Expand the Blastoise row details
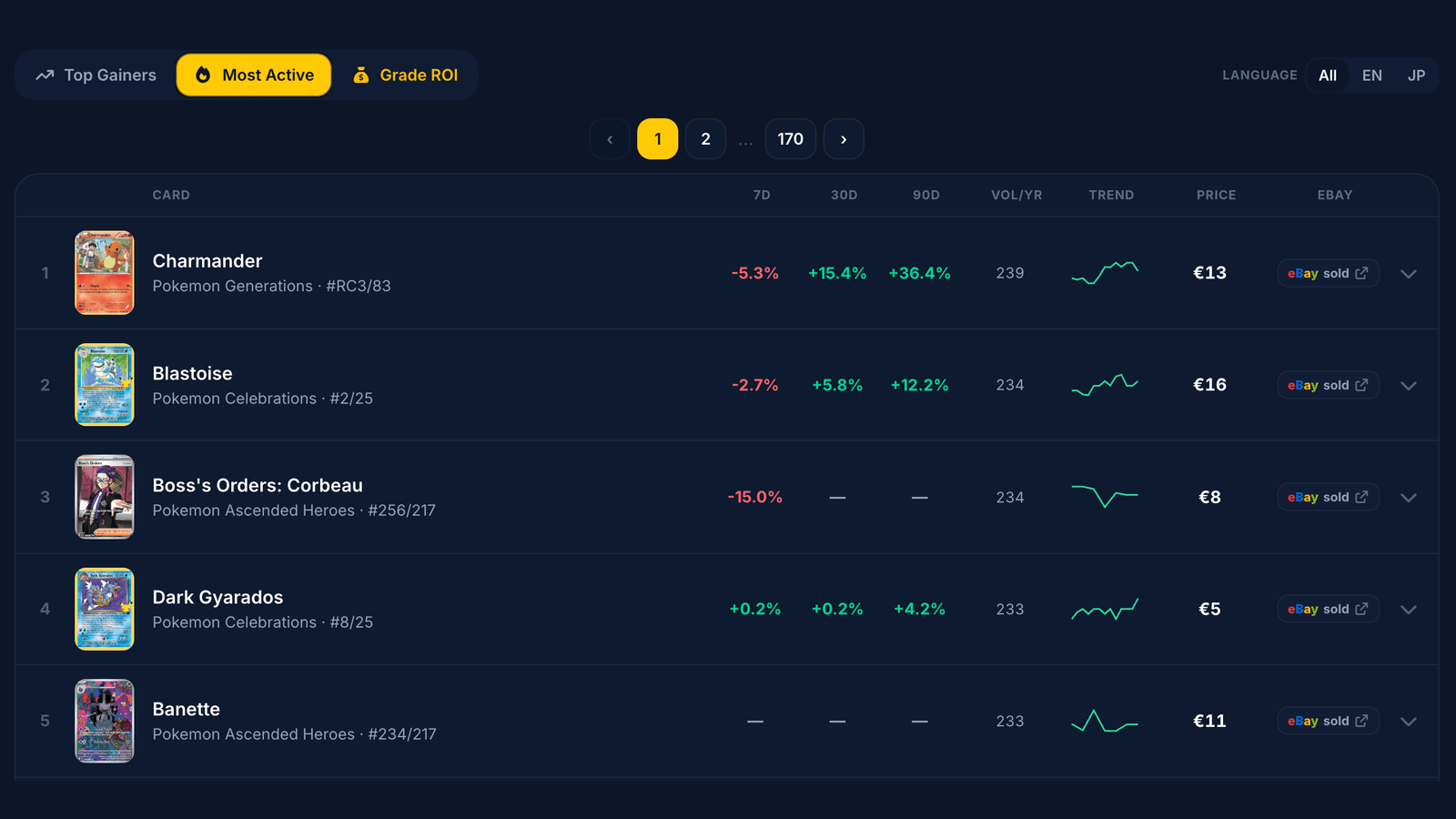 [x=1409, y=386]
